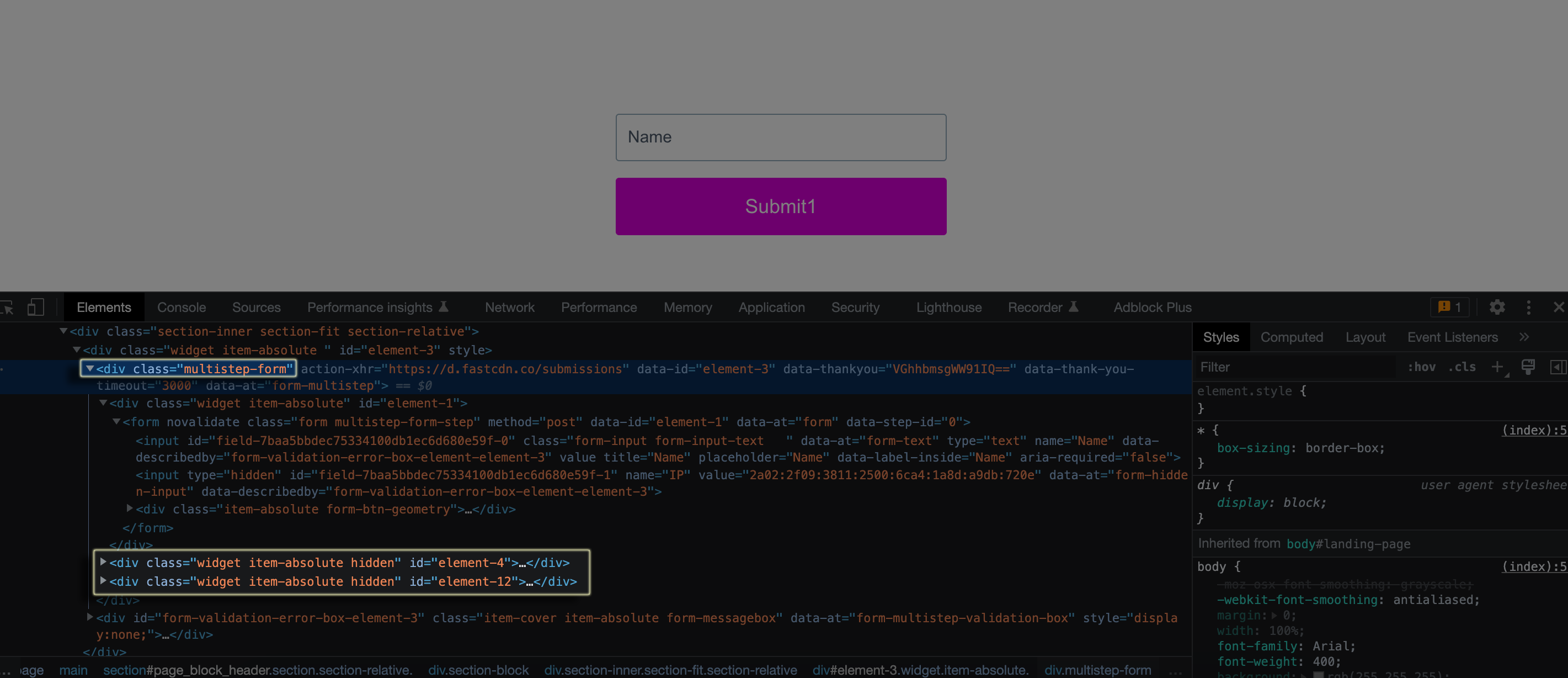Image resolution: width=1568 pixels, height=678 pixels.
Task: Open (index):5 source link beside universal selector rule
Action: [x=1534, y=430]
